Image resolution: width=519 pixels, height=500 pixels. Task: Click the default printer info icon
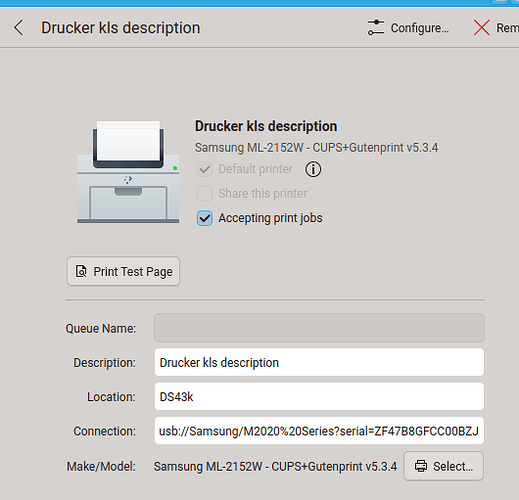[313, 169]
